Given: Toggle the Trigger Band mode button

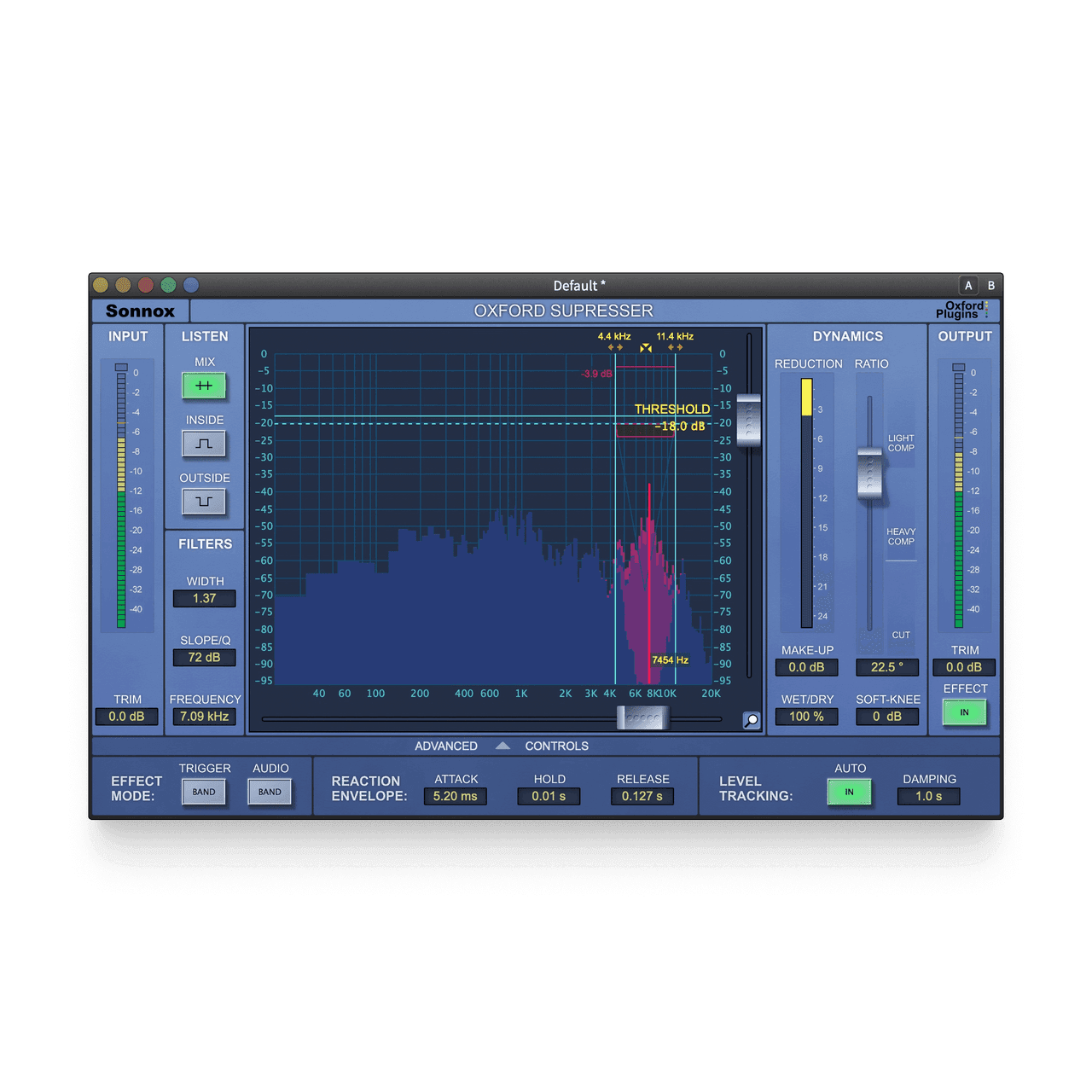Looking at the screenshot, I should pos(204,792).
